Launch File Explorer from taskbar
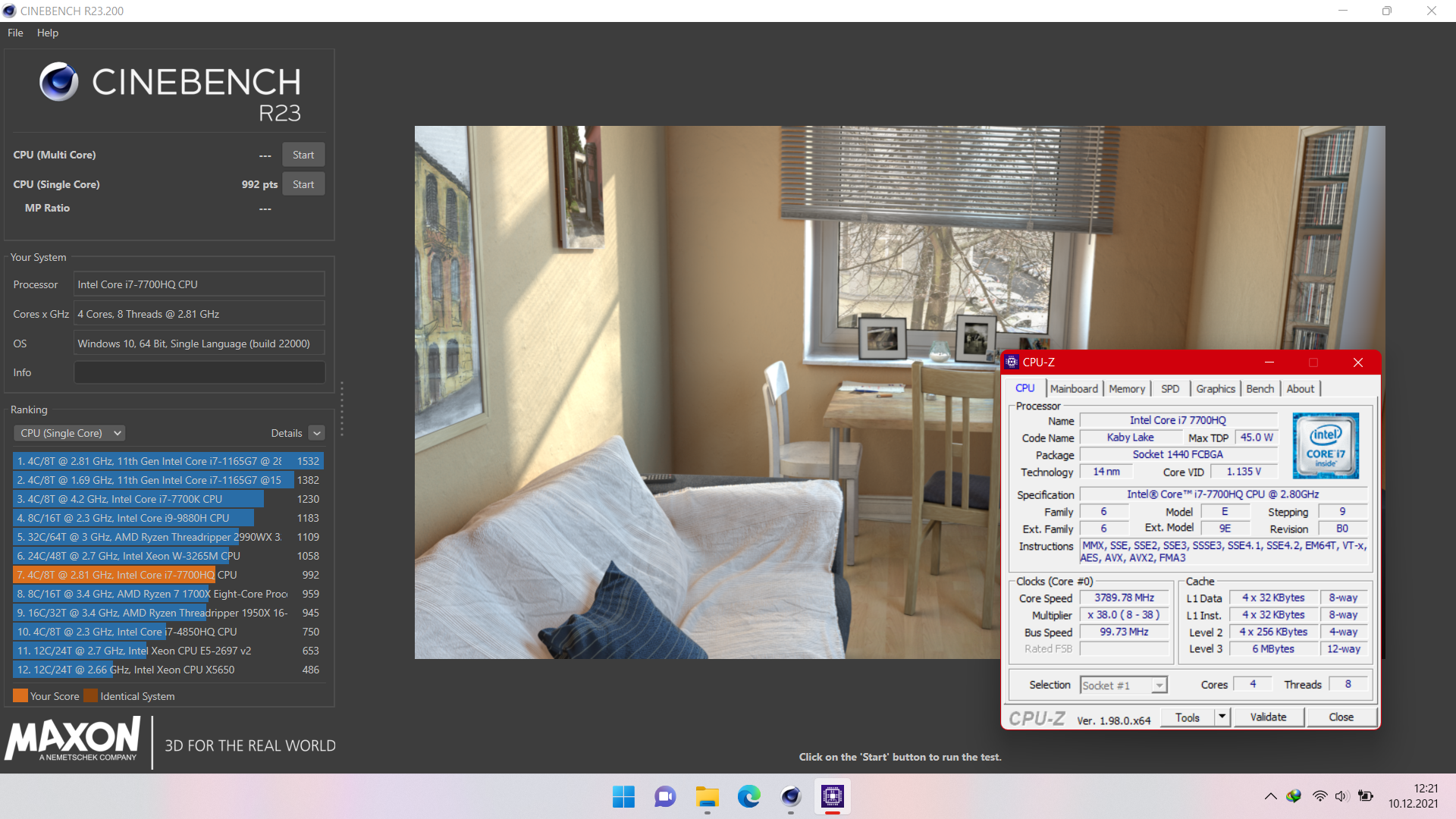The image size is (1456, 819). pos(707,796)
